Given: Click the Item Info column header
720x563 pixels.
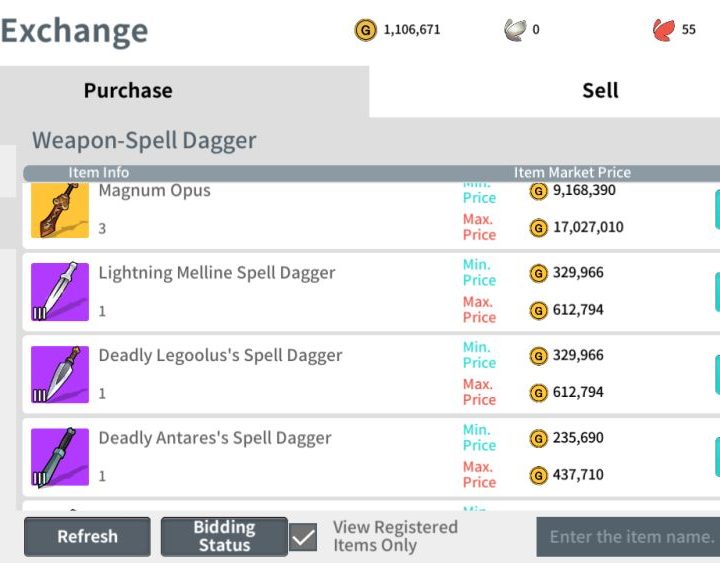Looking at the screenshot, I should click(x=99, y=173).
